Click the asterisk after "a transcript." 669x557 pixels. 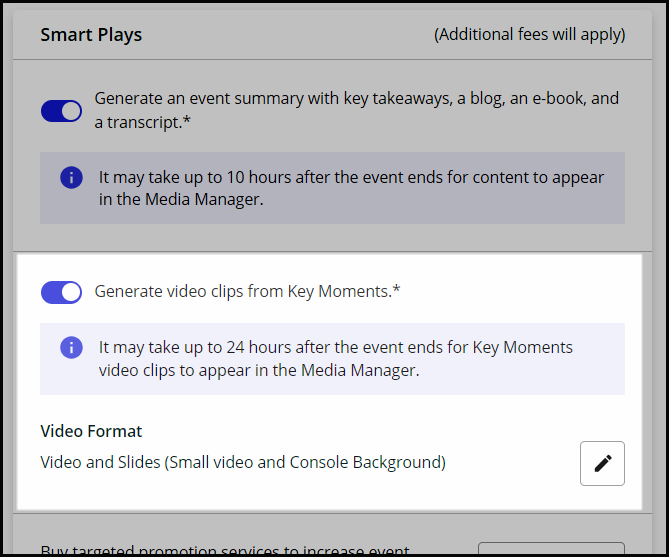click(x=189, y=121)
